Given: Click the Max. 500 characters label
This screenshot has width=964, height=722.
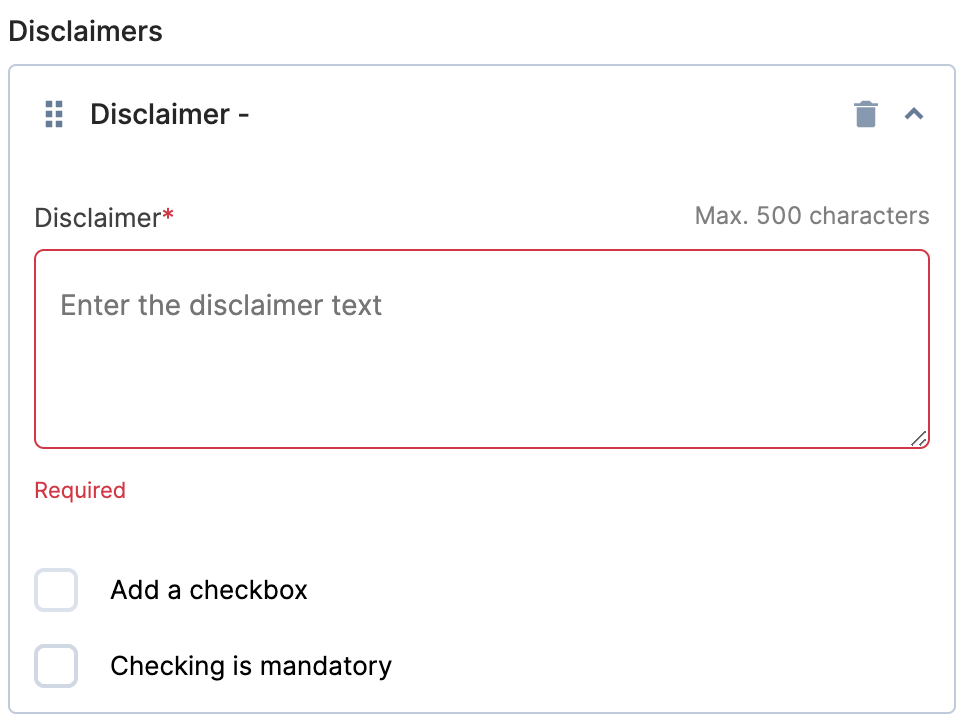Looking at the screenshot, I should click(812, 215).
